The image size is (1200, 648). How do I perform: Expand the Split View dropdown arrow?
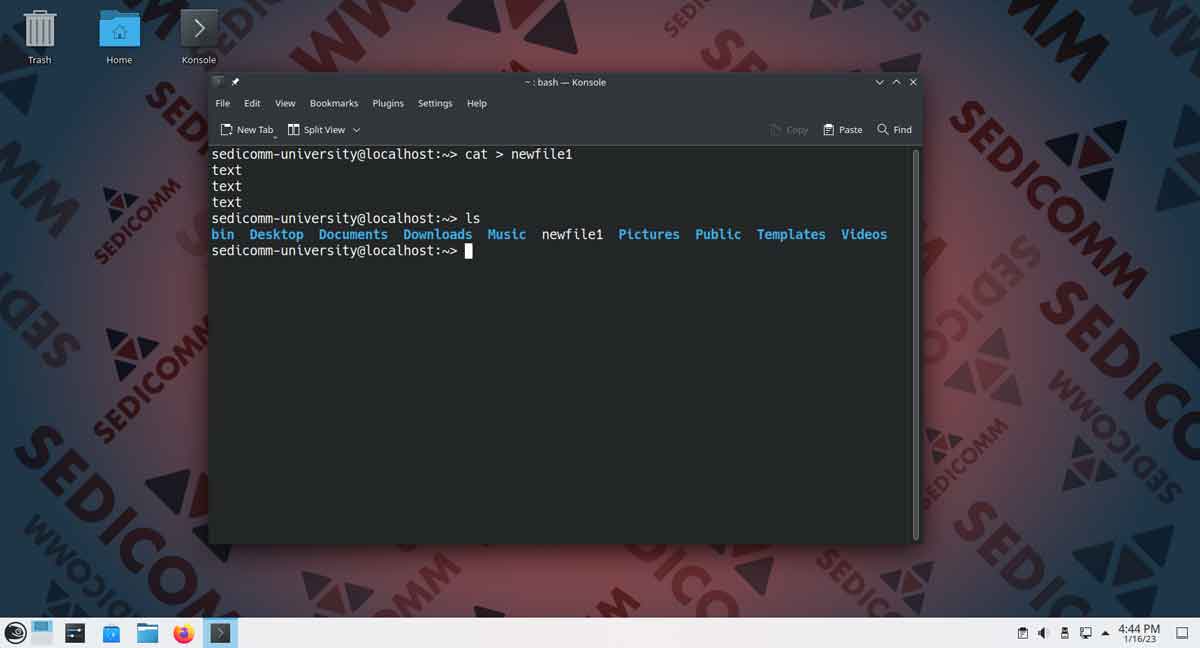click(354, 129)
